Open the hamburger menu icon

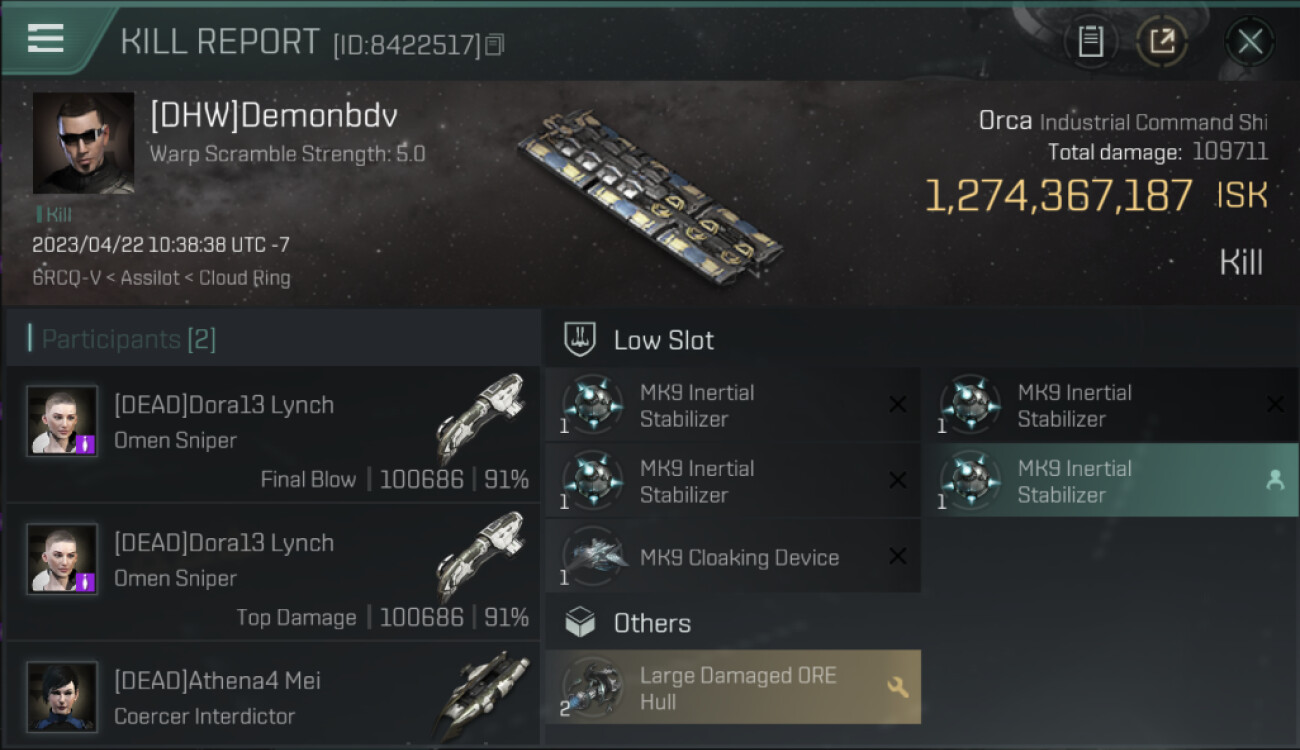tap(46, 38)
